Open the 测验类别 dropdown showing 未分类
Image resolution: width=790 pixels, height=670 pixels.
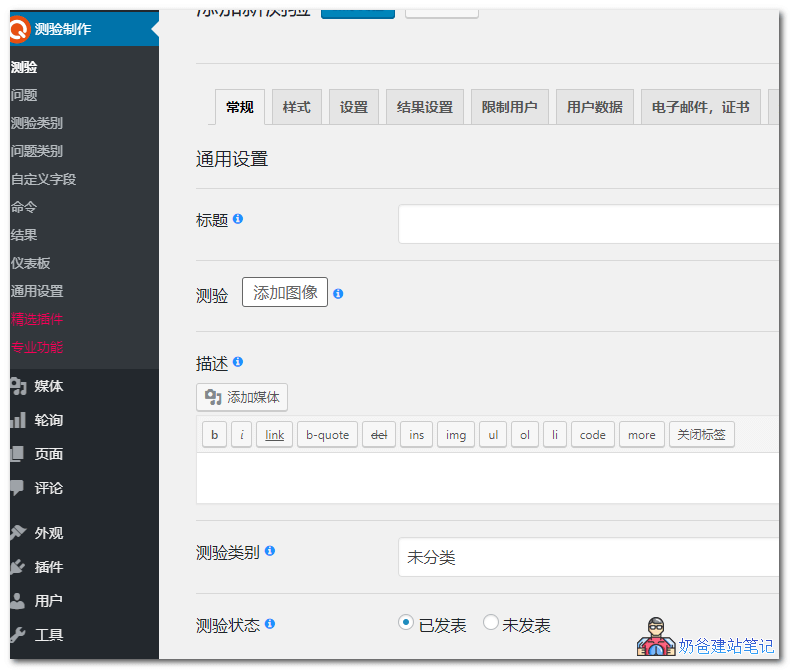[x=588, y=557]
